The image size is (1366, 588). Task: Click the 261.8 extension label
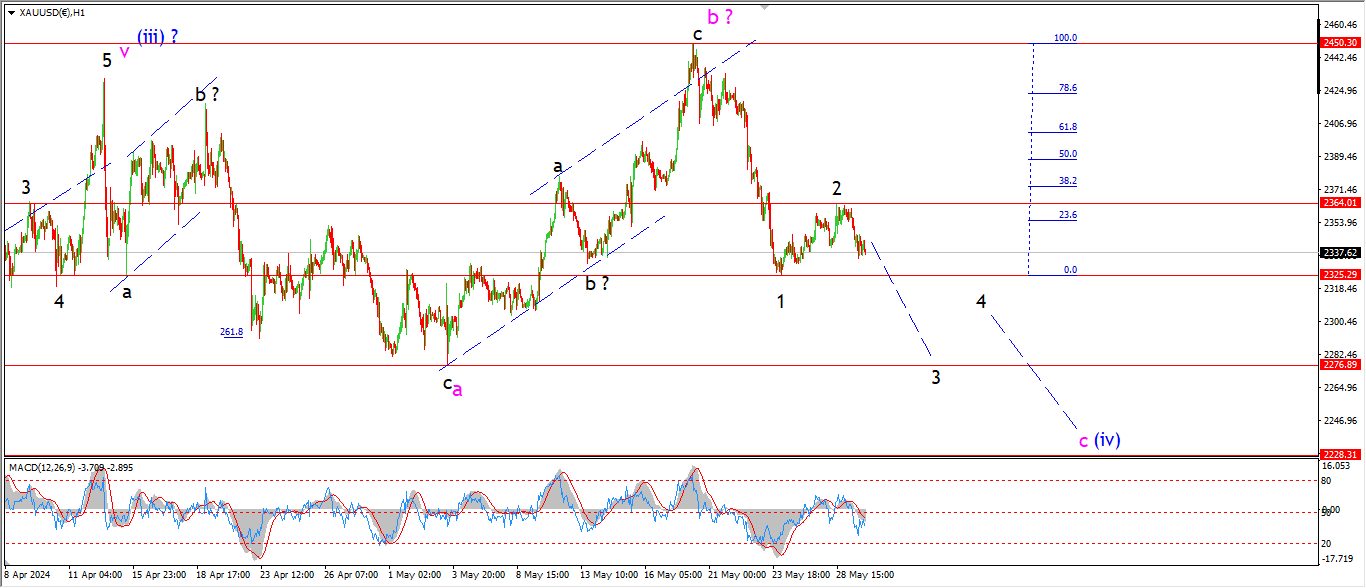231,332
